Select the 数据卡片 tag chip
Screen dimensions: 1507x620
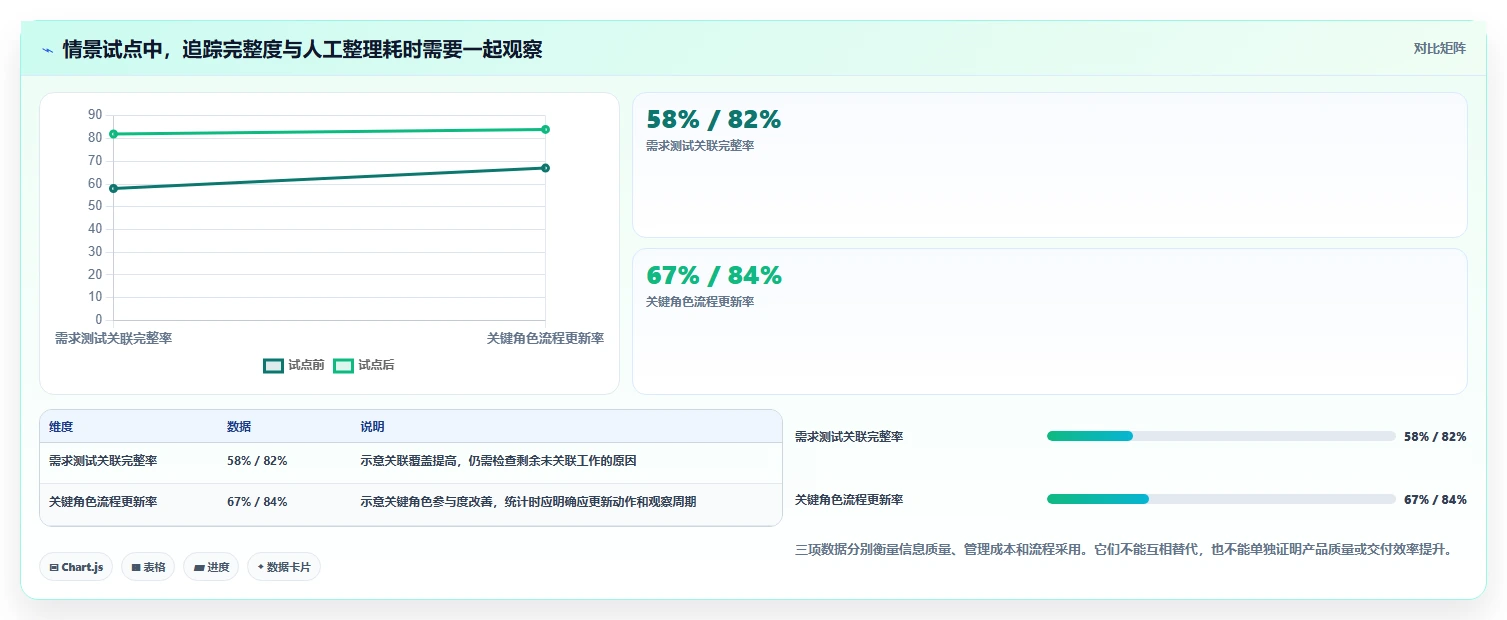(284, 567)
